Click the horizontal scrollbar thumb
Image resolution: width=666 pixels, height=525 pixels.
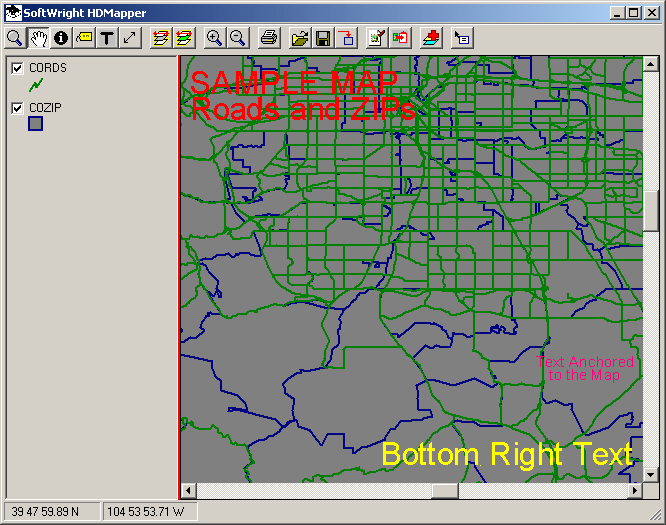coord(445,491)
